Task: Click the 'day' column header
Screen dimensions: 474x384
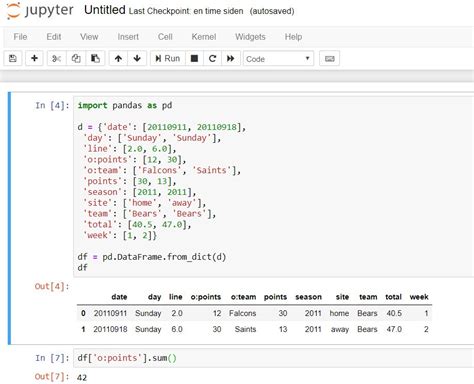Action: (x=155, y=297)
